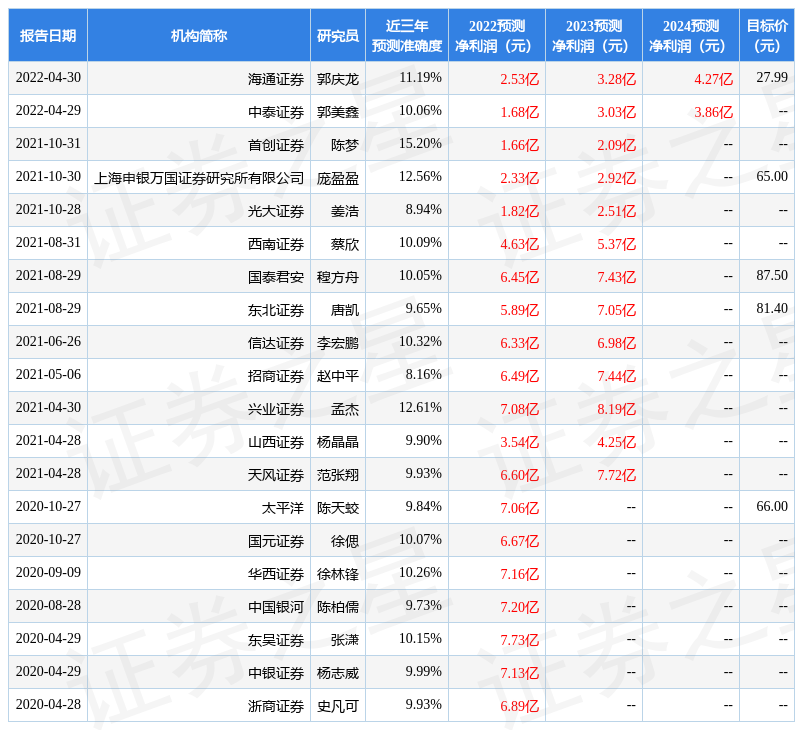
Task: Click the 2024预测净利润 column header
Action: click(x=691, y=35)
